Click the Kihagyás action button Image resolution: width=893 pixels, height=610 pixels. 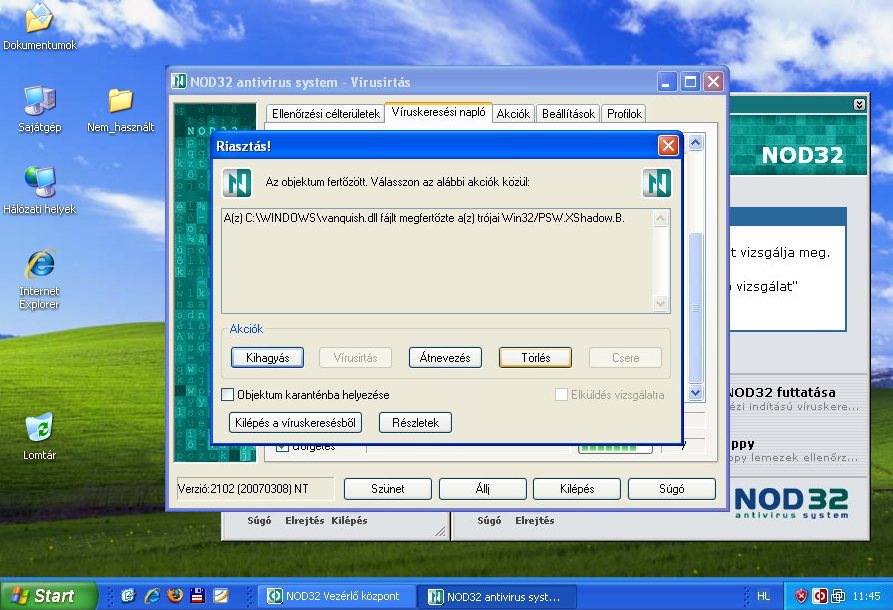(x=267, y=358)
